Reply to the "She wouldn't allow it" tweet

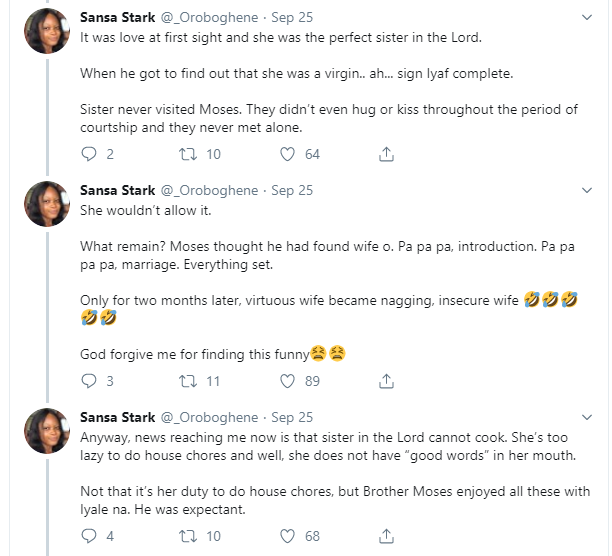(x=88, y=381)
